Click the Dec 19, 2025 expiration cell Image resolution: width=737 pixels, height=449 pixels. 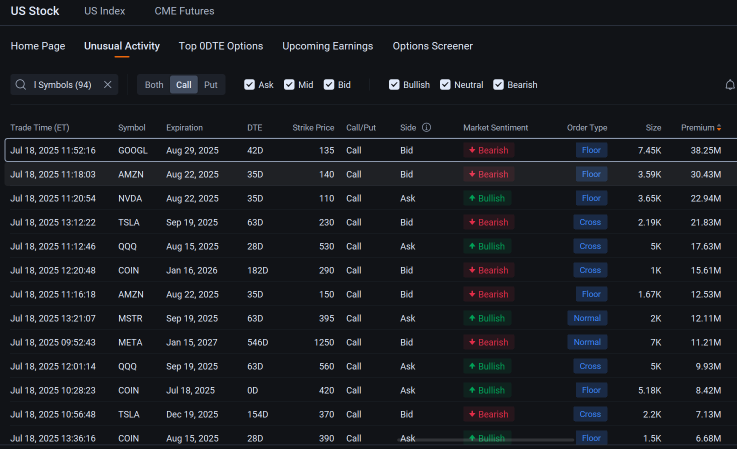tap(192, 414)
